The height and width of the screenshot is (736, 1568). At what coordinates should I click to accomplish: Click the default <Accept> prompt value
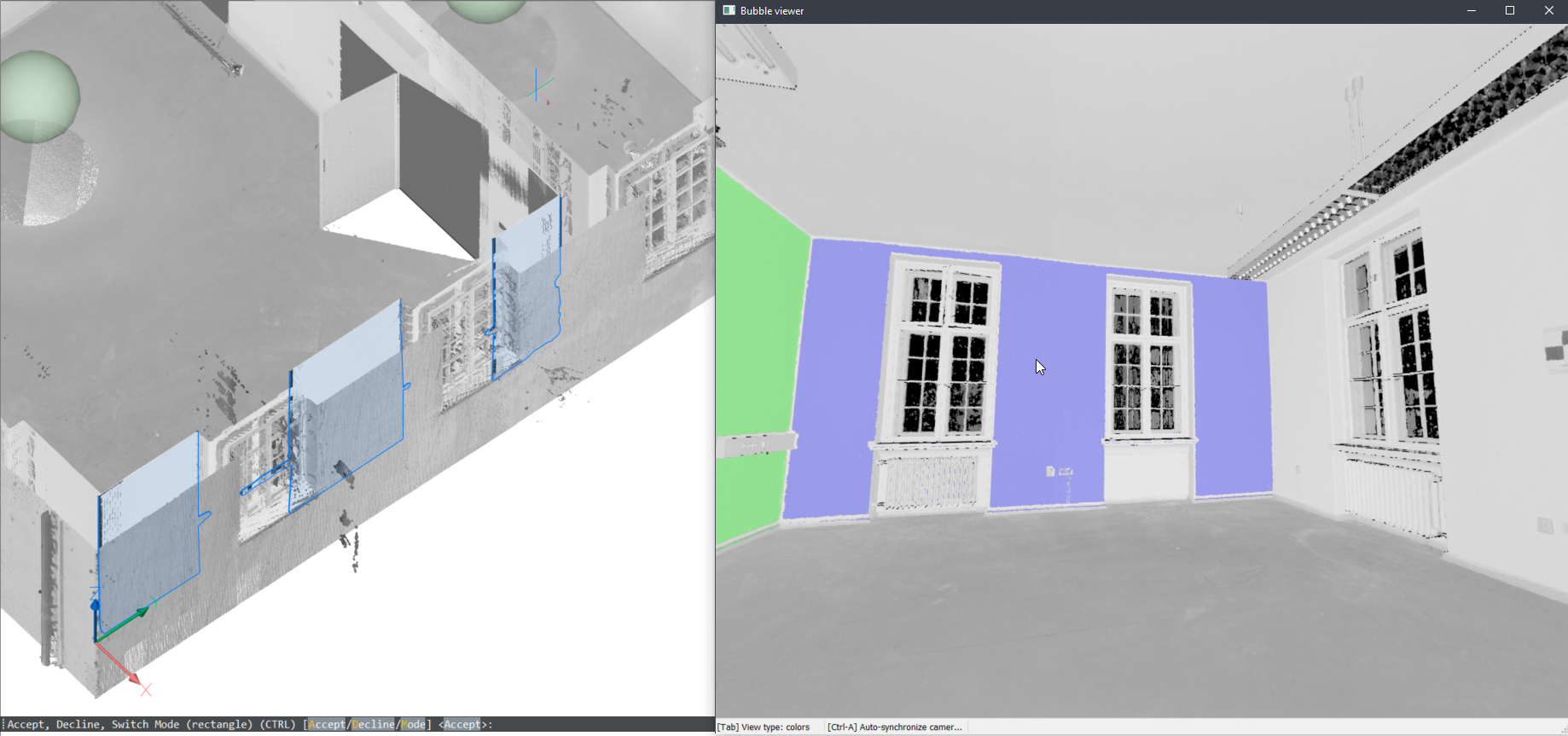462,725
